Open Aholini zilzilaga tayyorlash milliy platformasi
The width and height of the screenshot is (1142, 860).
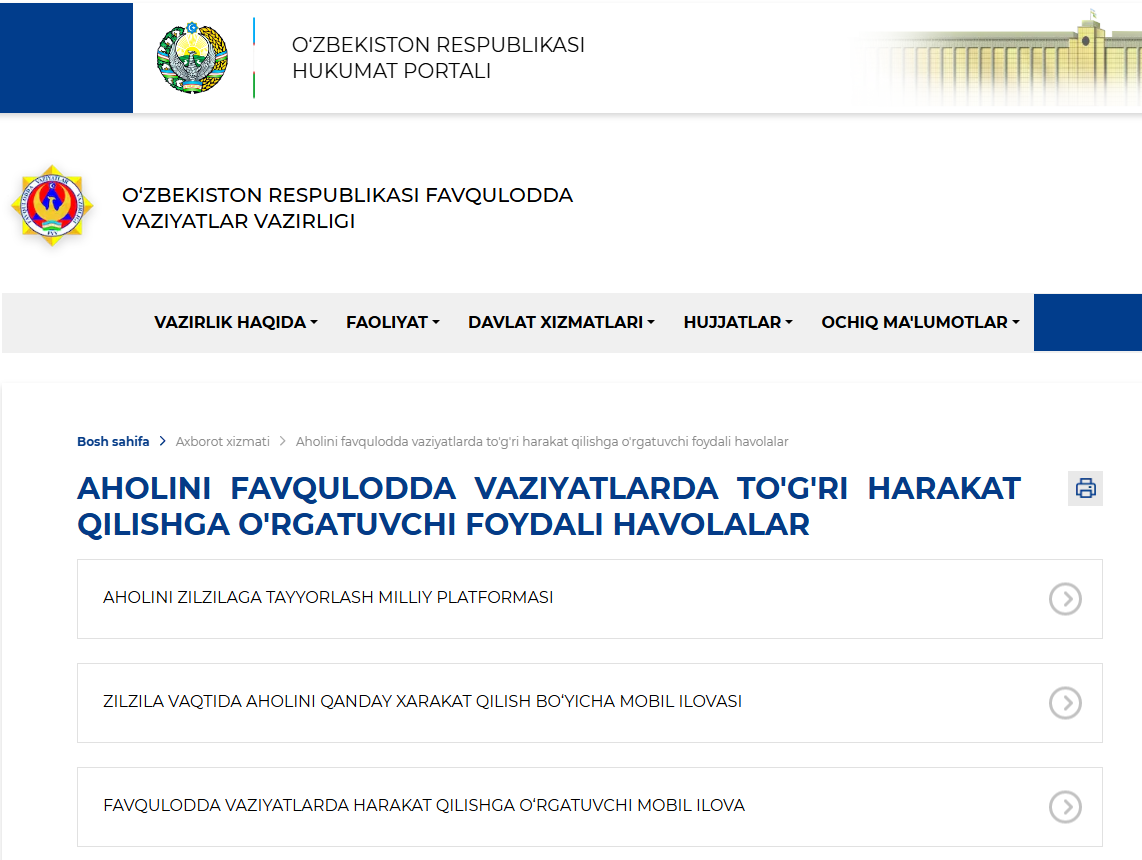pyautogui.click(x=328, y=597)
